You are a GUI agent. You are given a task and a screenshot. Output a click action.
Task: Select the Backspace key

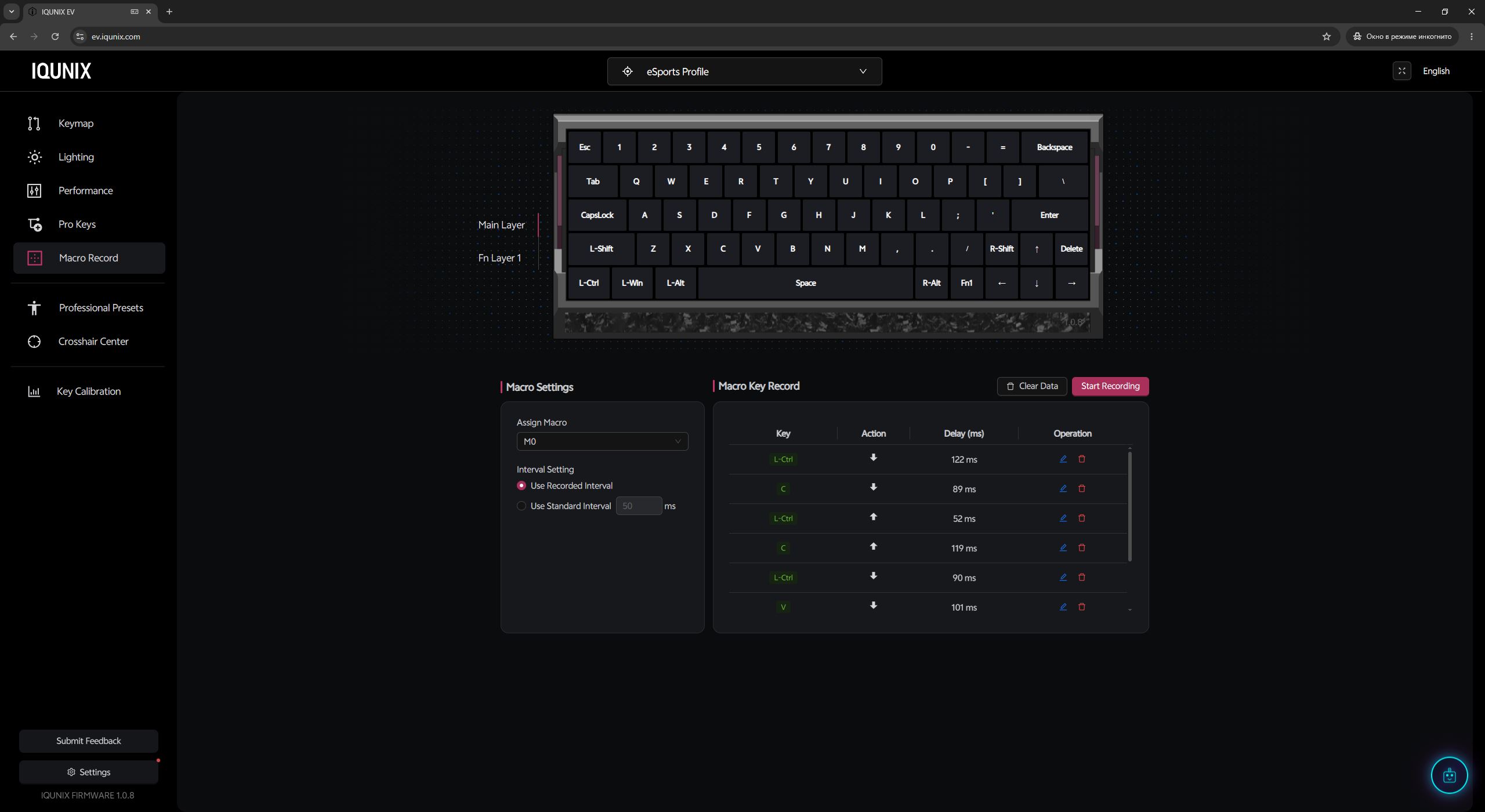(x=1054, y=147)
